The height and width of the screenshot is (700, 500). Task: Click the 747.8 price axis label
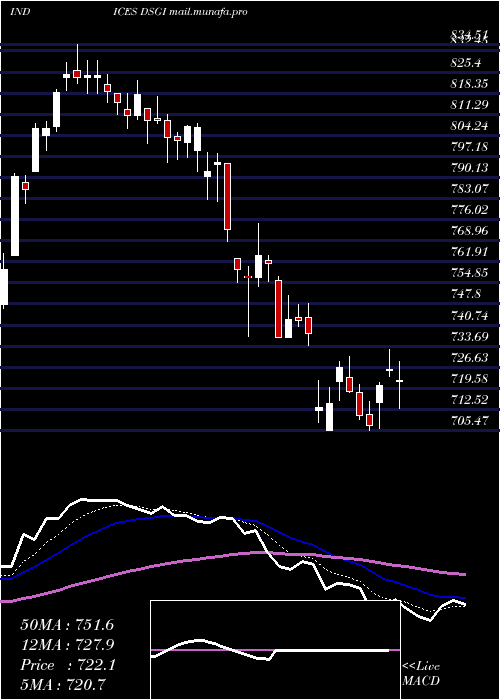coord(466,294)
